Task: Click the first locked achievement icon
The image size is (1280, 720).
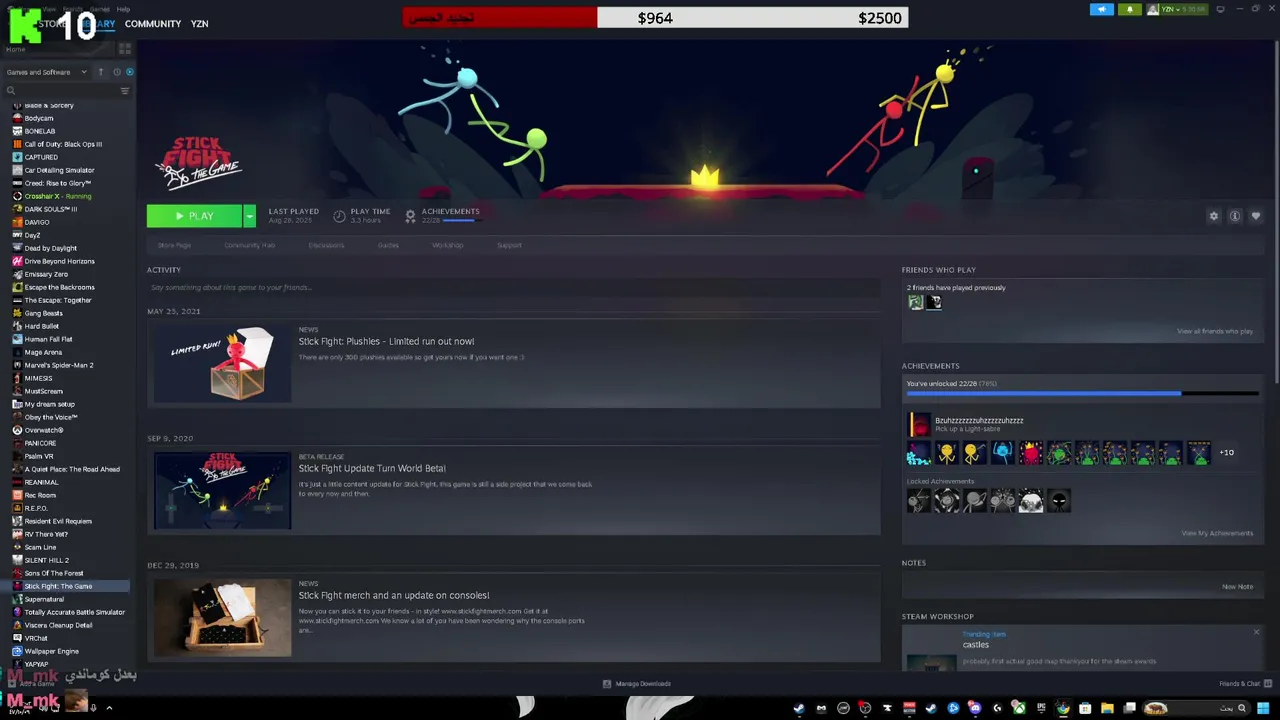Action: point(918,501)
